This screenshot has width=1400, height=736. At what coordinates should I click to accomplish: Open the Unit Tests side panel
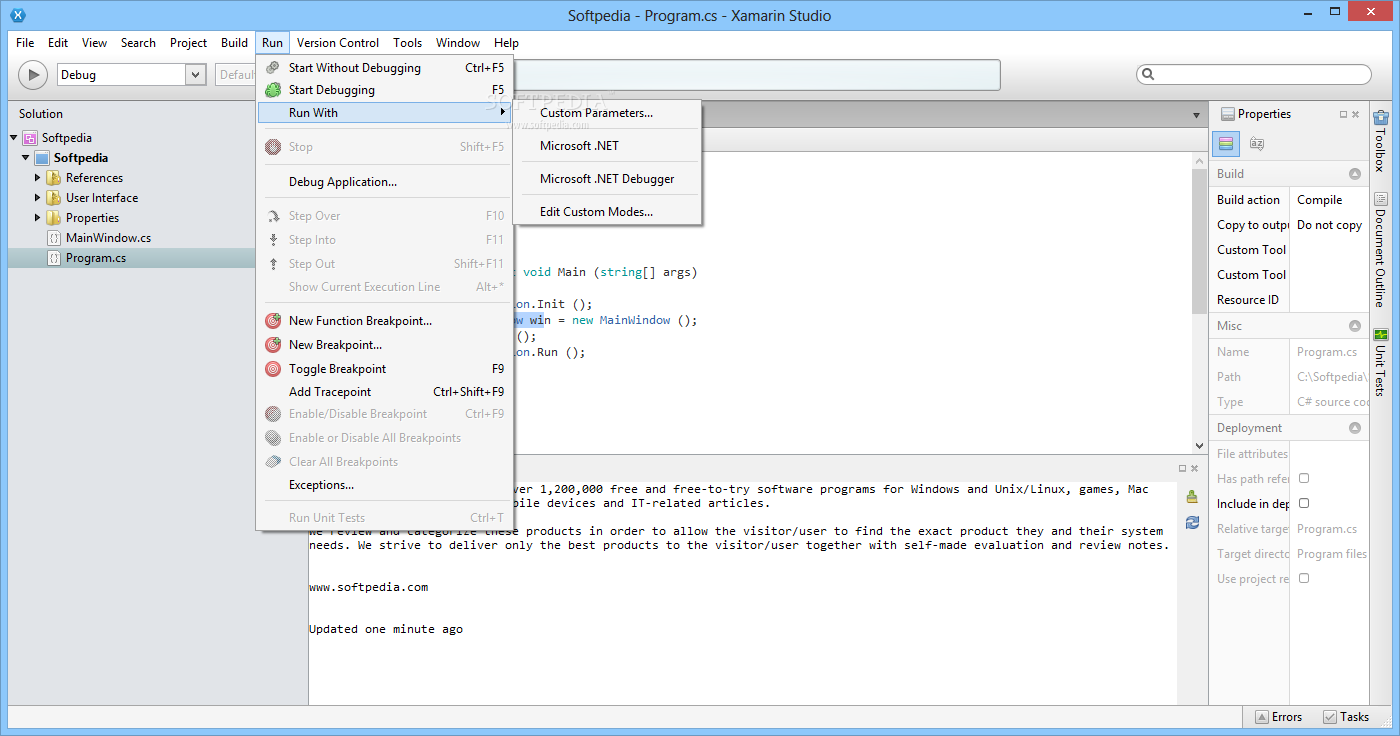tap(1381, 362)
